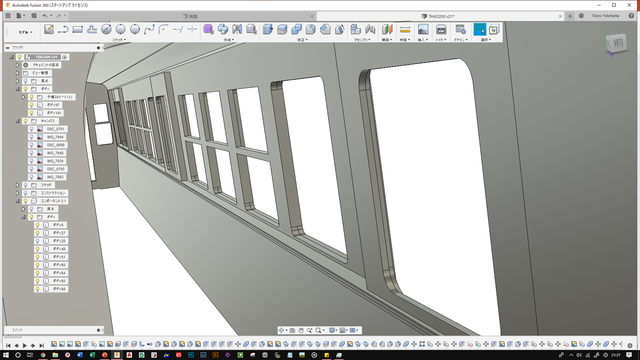The width and height of the screenshot is (640, 360).
Task: Open the Sketch menu dropdown label
Action: point(119,40)
